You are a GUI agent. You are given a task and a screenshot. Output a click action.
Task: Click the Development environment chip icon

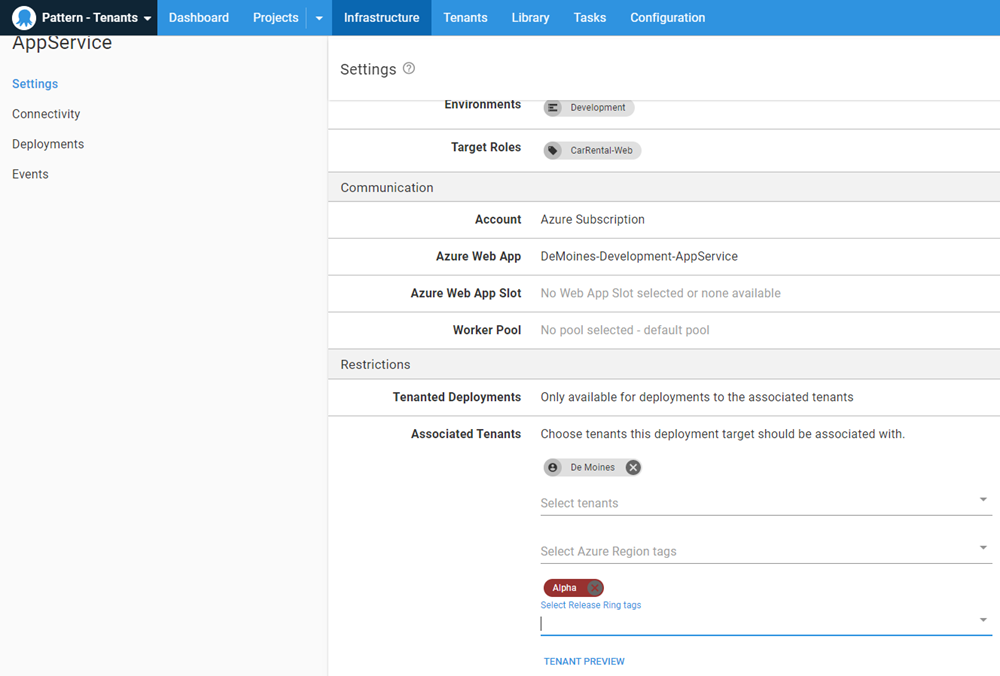(554, 108)
